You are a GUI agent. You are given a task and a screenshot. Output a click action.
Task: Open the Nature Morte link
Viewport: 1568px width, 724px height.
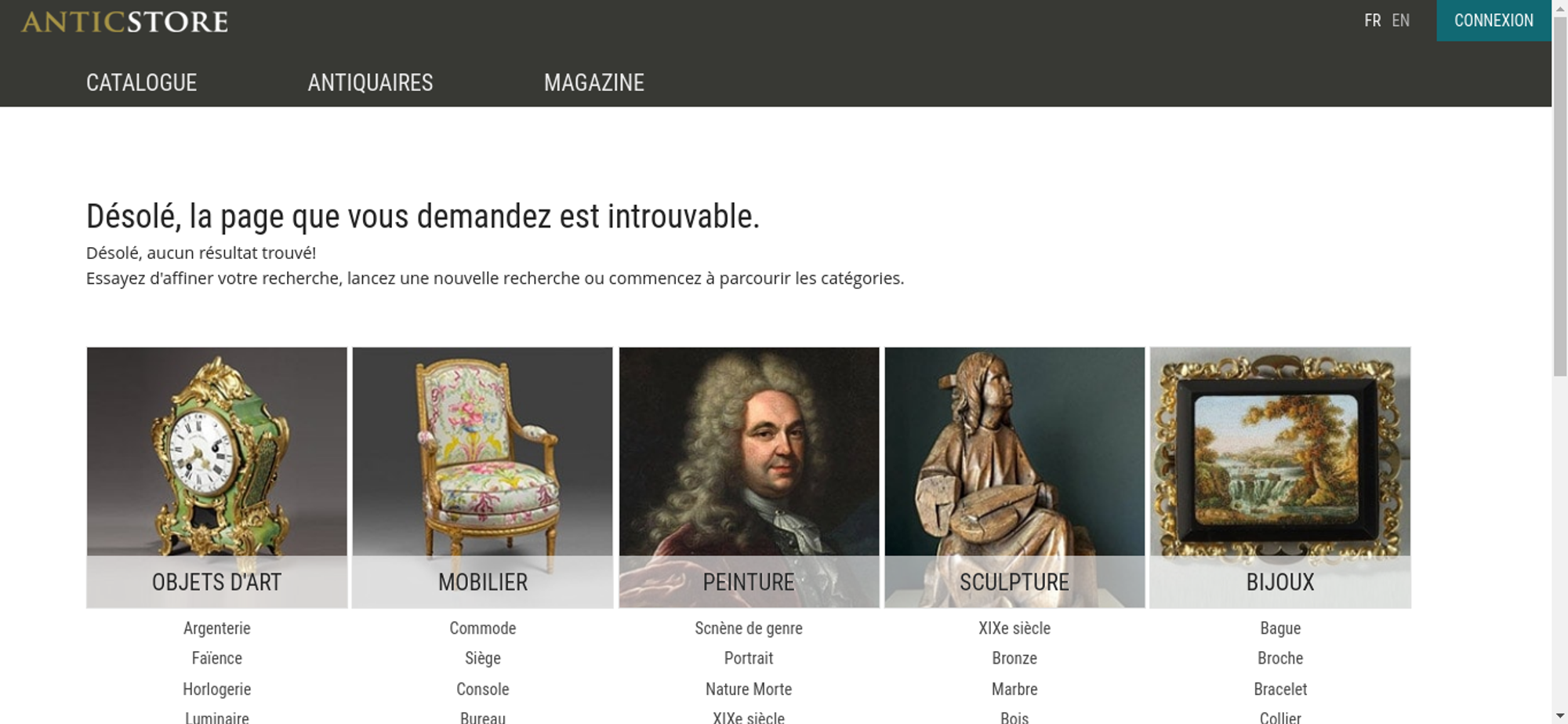749,689
